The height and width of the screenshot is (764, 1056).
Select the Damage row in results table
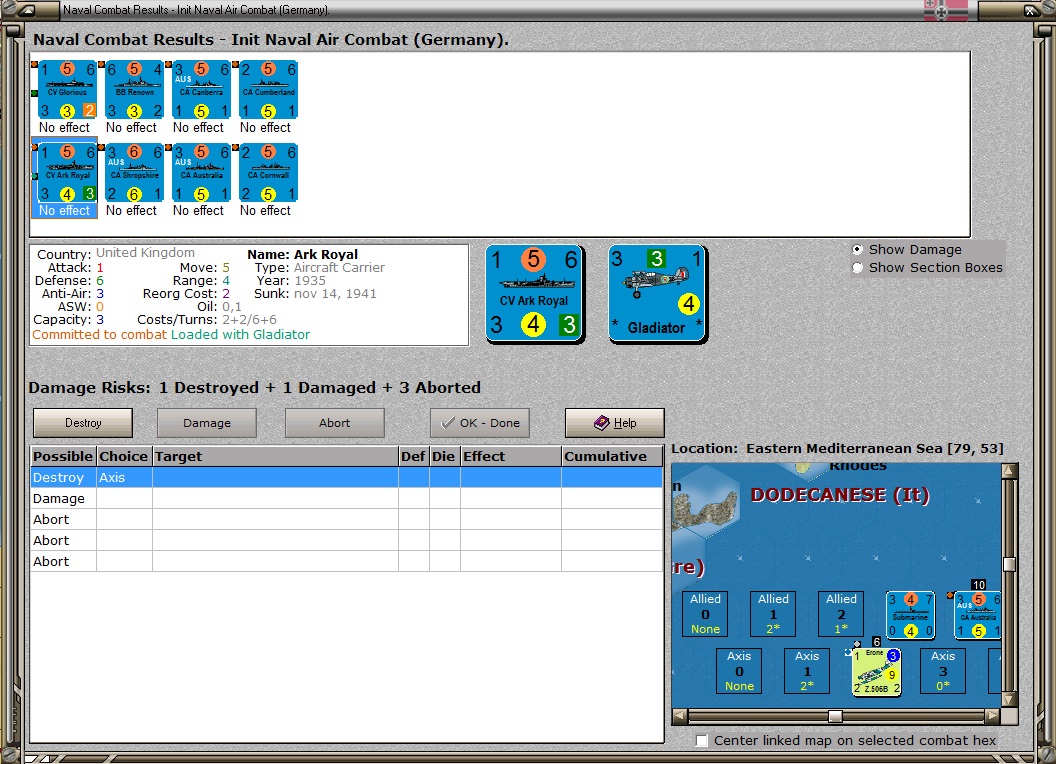pos(347,498)
